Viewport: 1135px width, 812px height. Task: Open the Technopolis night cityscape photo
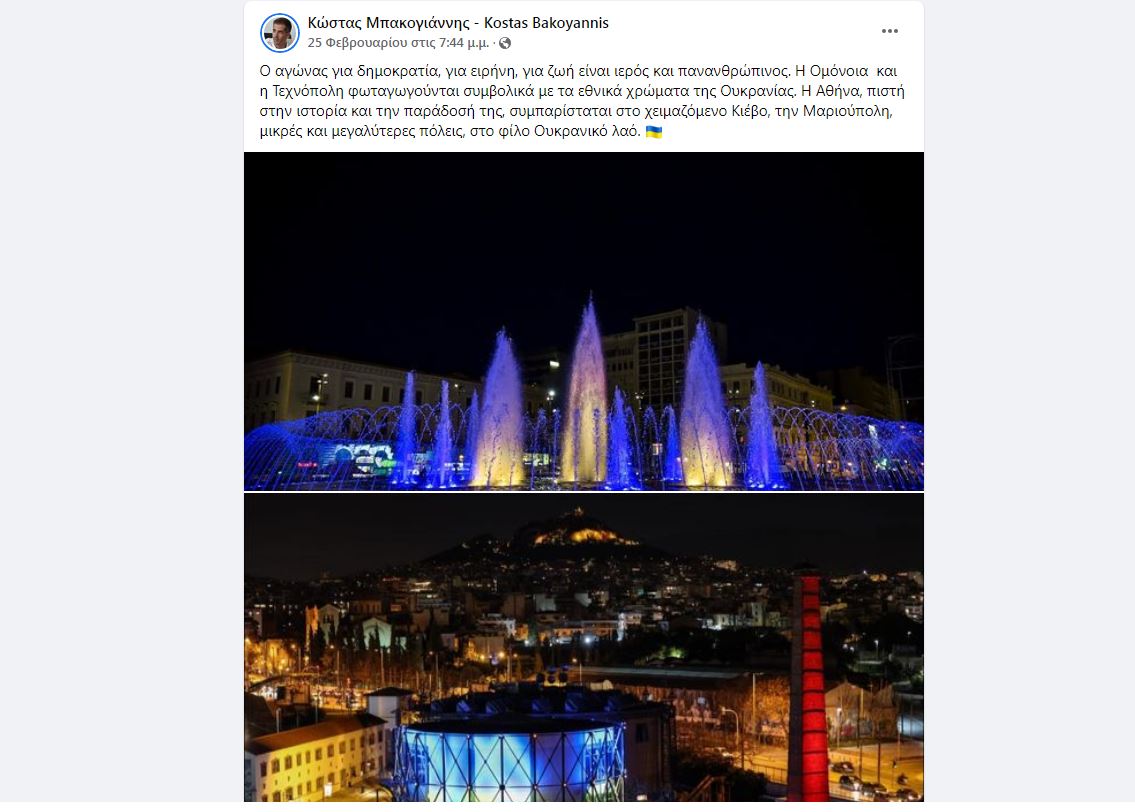pos(583,648)
